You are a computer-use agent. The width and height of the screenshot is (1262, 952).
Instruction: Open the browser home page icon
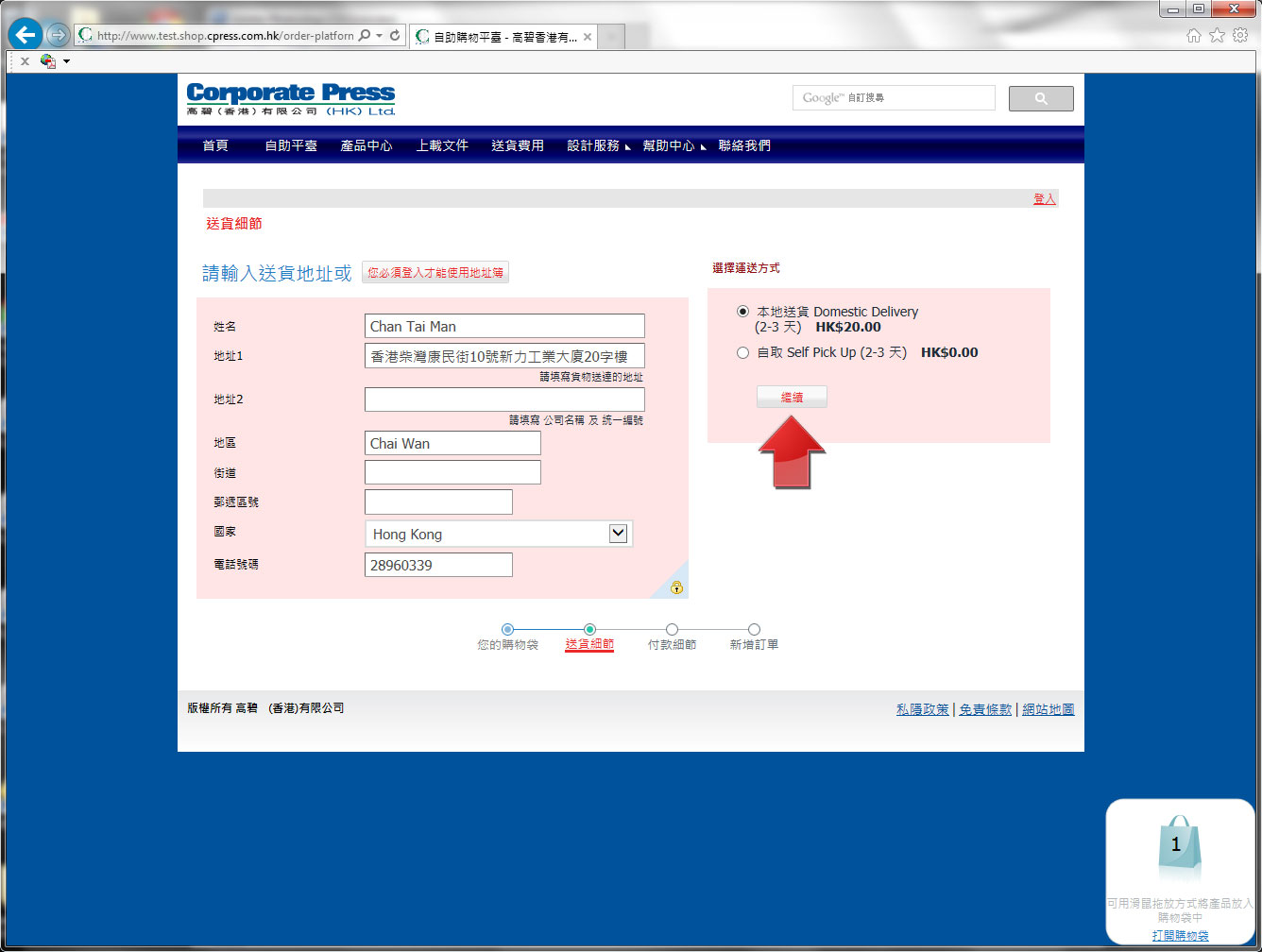coord(1194,36)
